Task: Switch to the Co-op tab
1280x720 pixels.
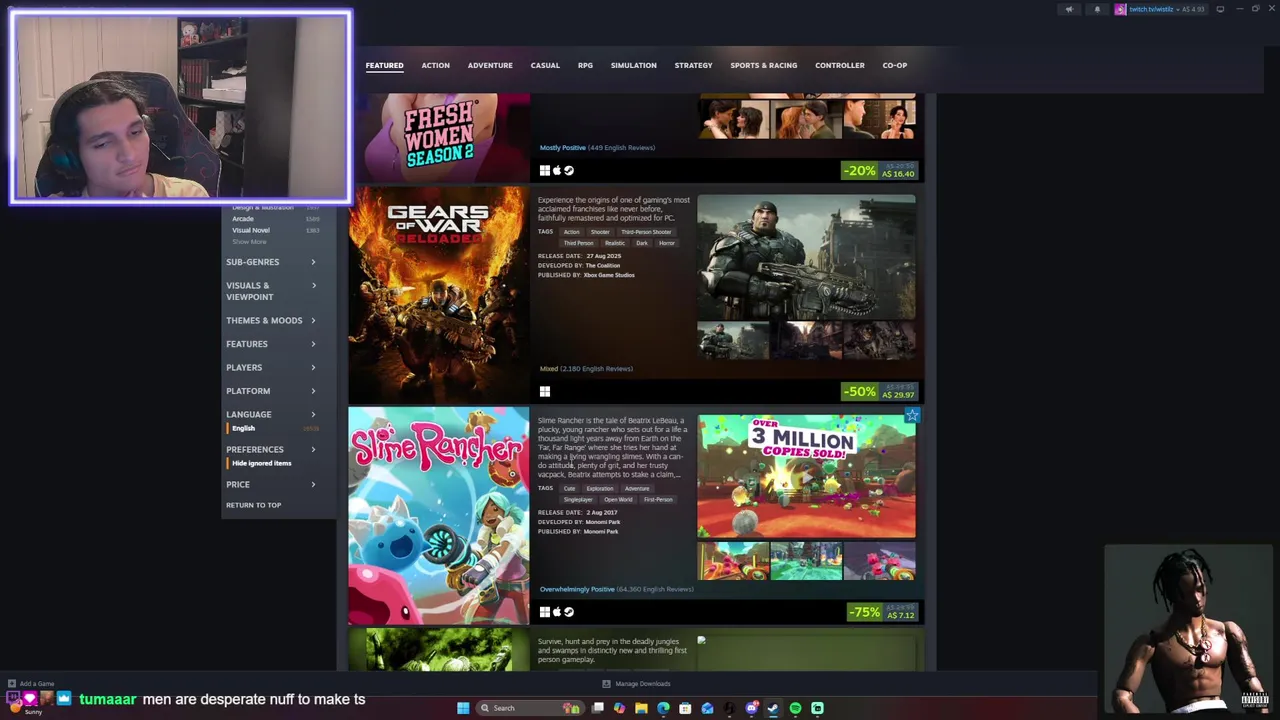Action: 894,65
